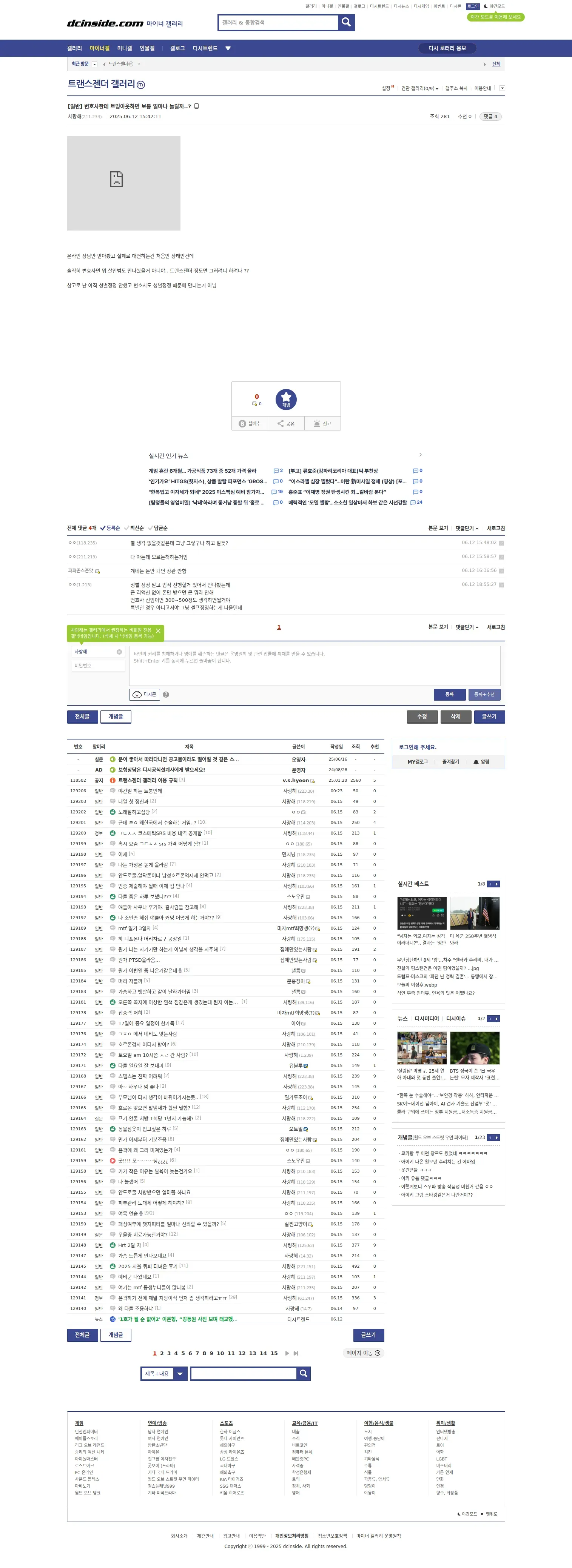This screenshot has height=1568, width=572.
Task: Toggle 야간모드 in the top bar
Action: tap(494, 7)
